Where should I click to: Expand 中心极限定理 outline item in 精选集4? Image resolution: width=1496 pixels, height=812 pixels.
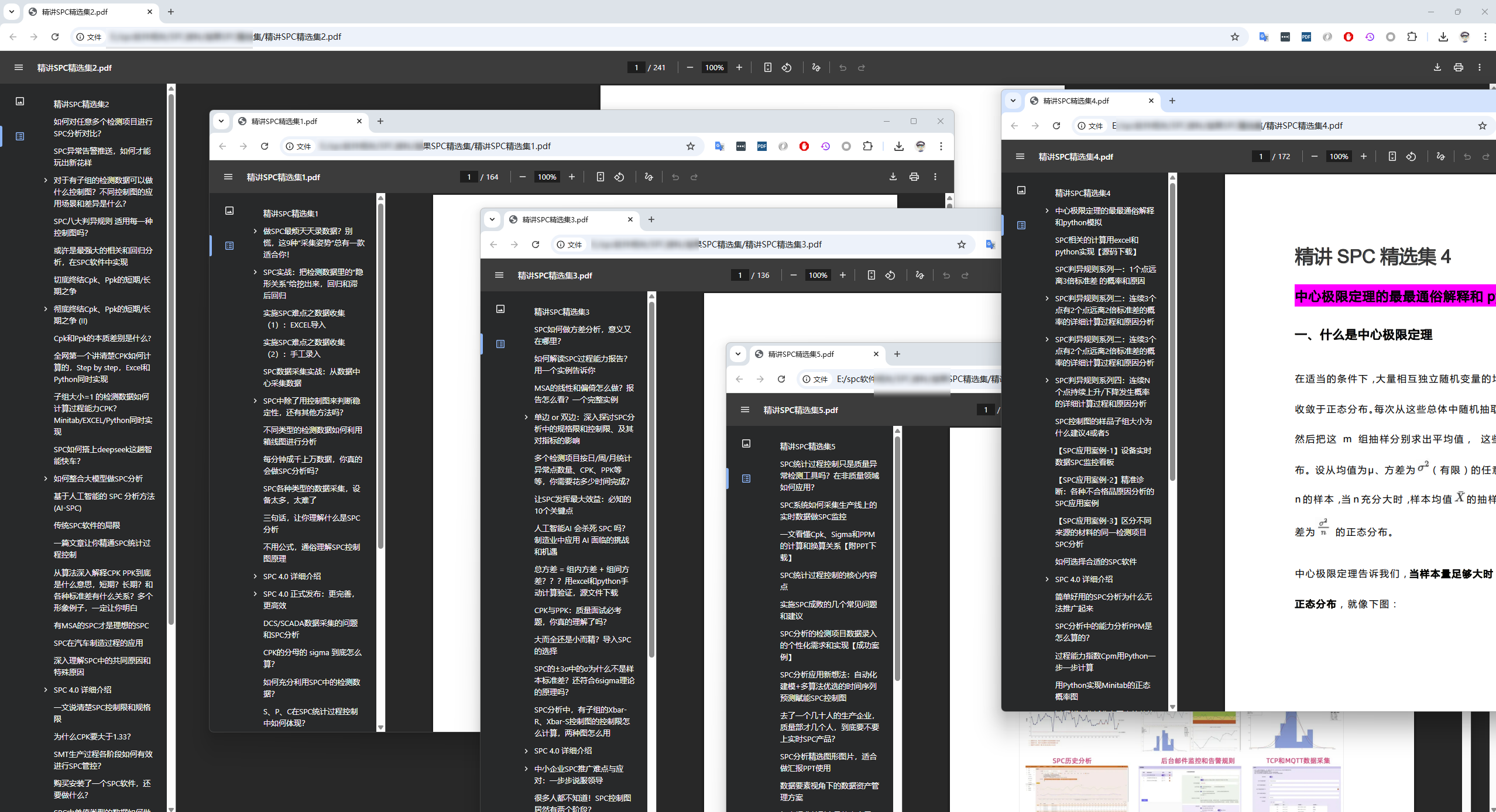[x=1047, y=211]
